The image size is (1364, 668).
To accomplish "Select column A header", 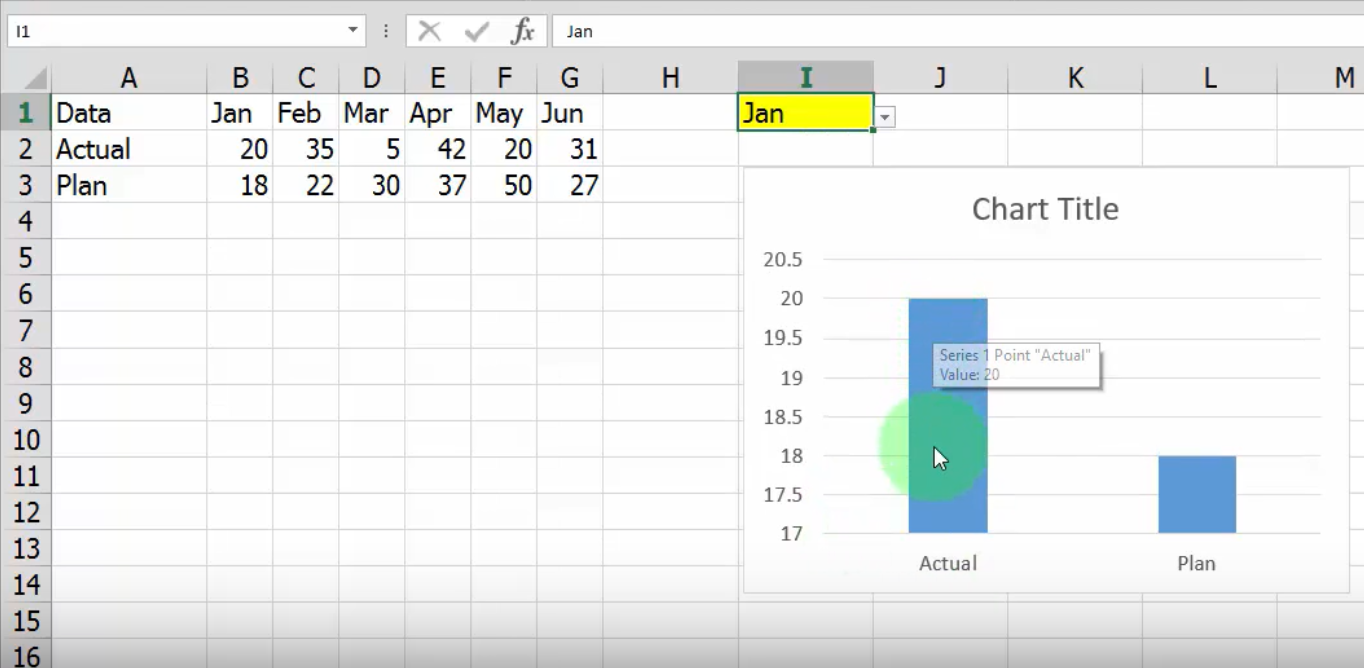I will pyautogui.click(x=128, y=78).
